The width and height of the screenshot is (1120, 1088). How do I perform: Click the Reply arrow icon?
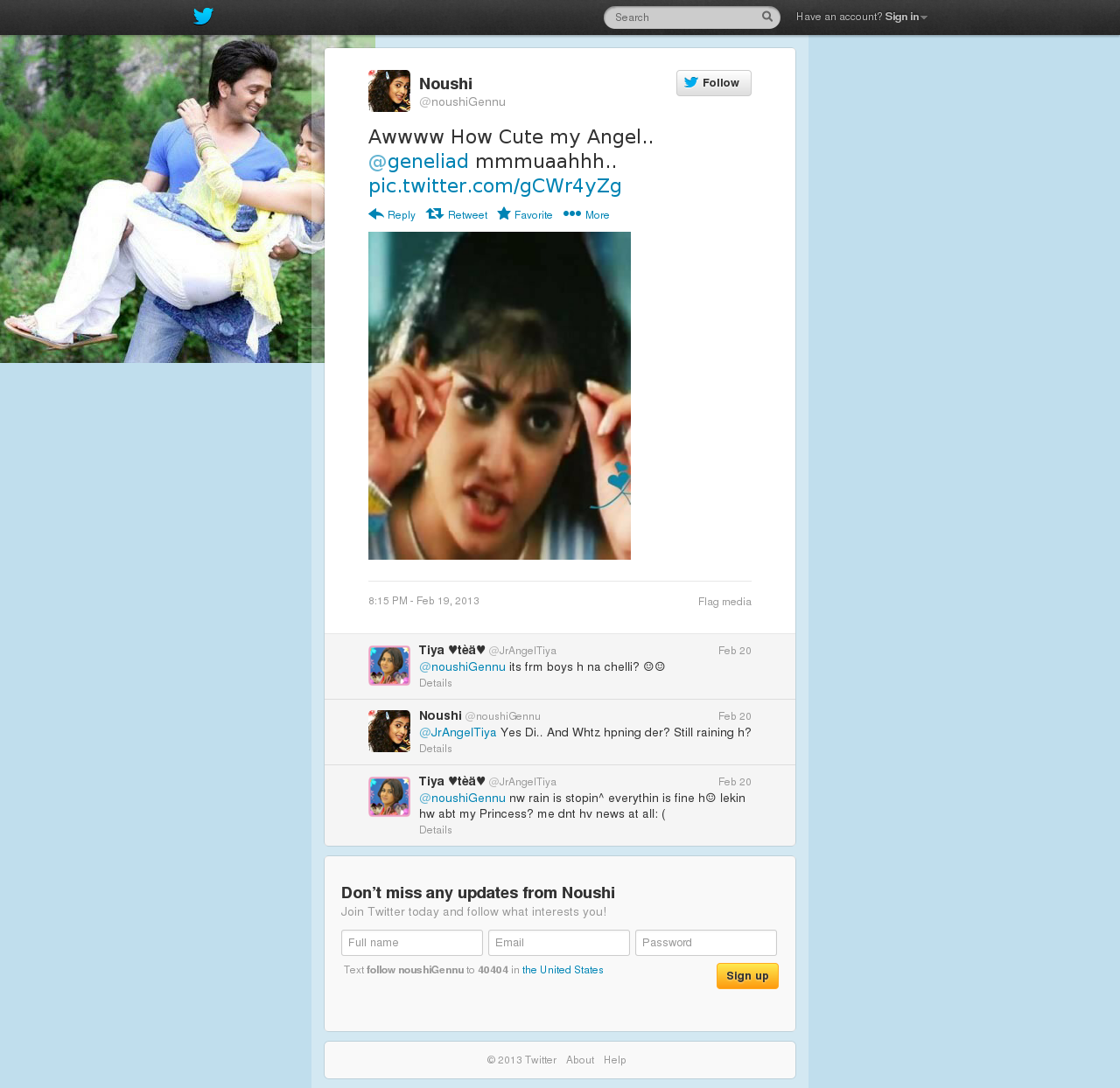click(x=376, y=214)
